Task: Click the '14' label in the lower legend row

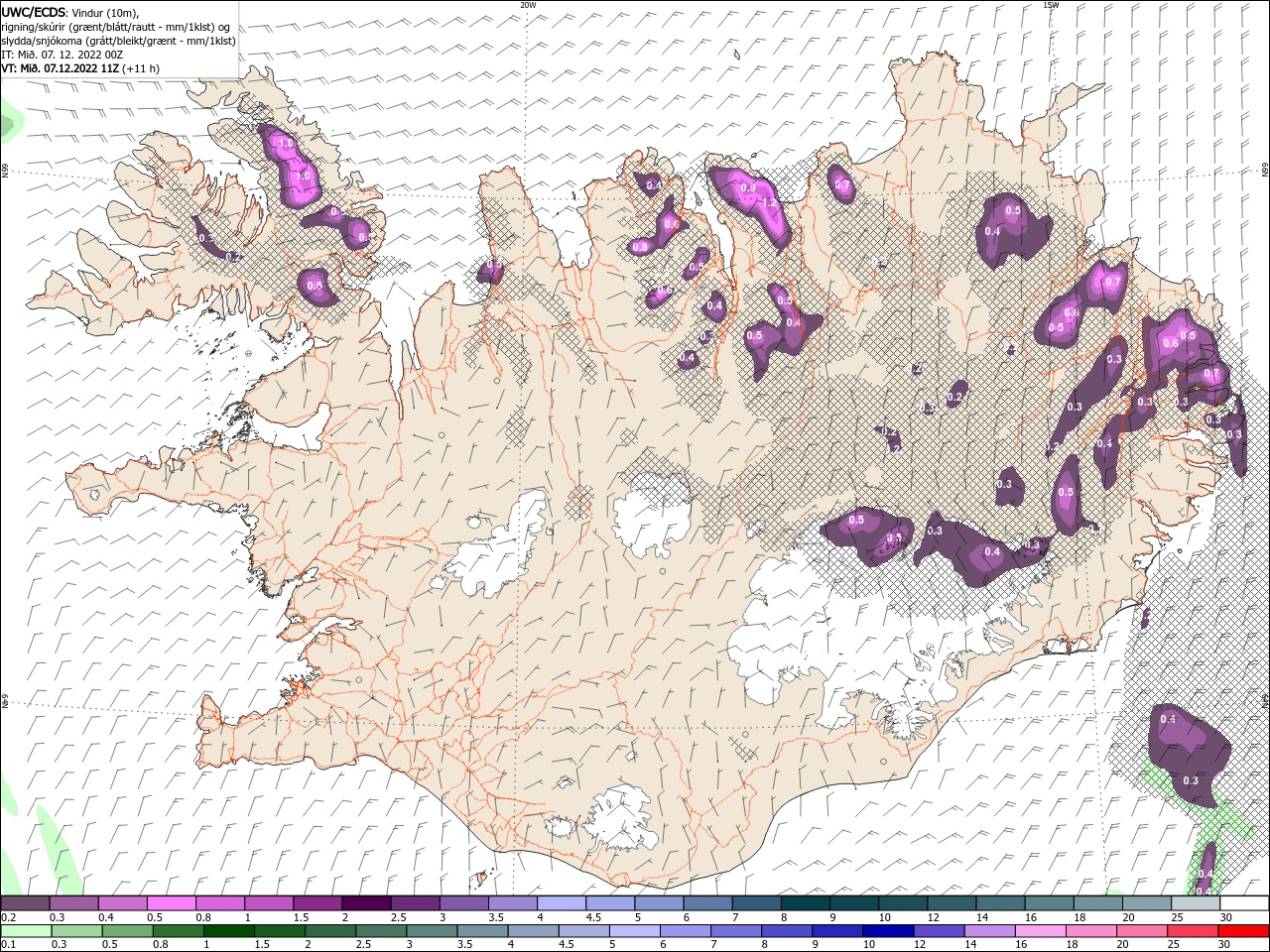Action: (x=971, y=944)
